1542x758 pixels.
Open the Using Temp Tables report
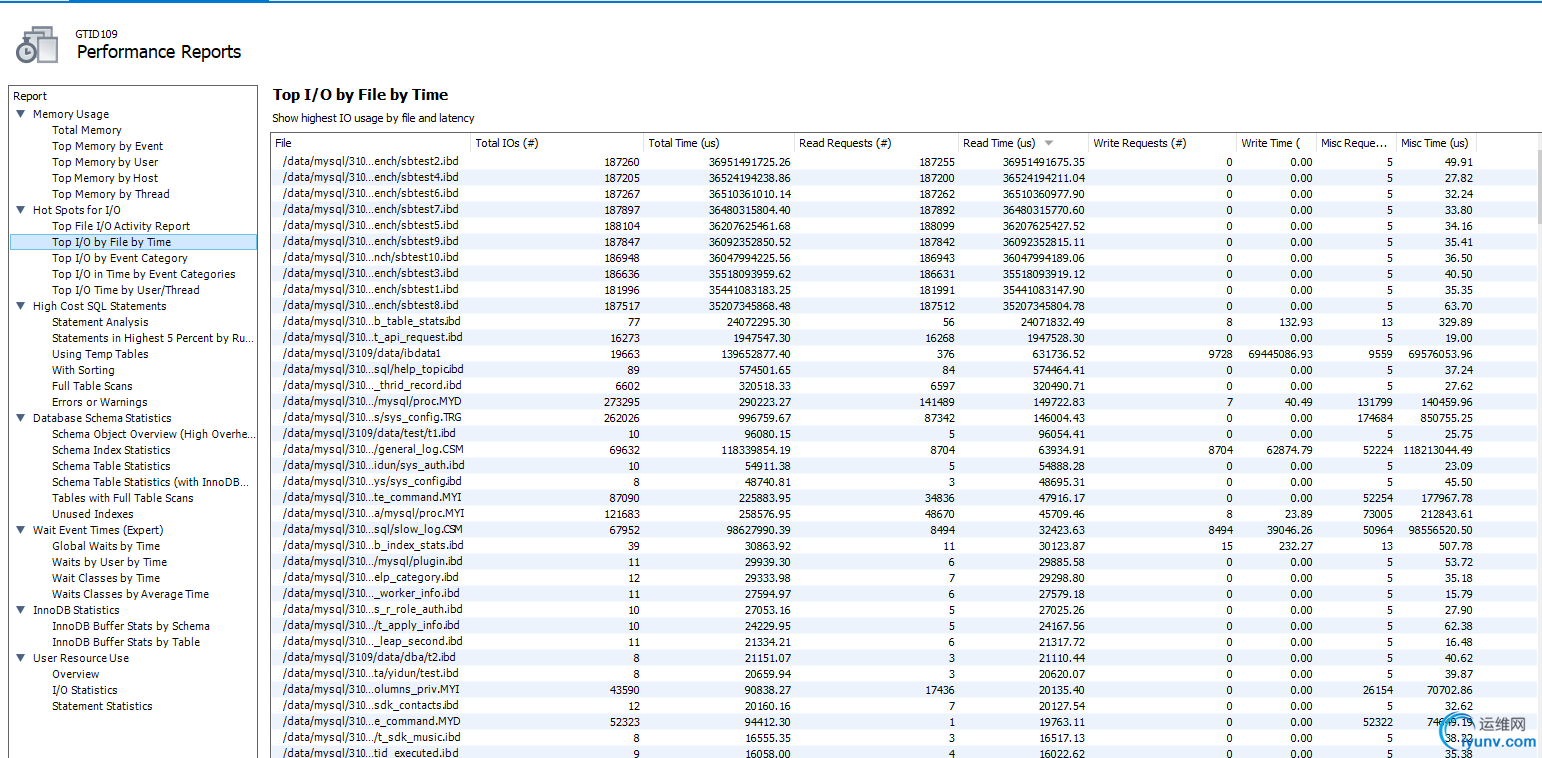(100, 354)
